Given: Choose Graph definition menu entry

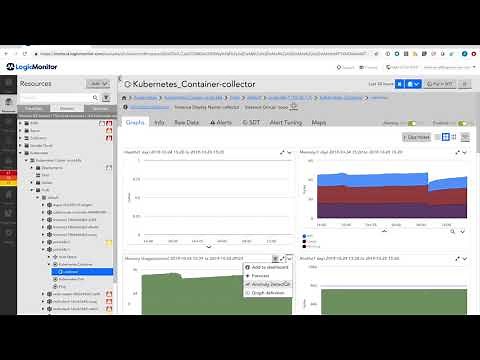Looking at the screenshot, I should (x=268, y=293).
